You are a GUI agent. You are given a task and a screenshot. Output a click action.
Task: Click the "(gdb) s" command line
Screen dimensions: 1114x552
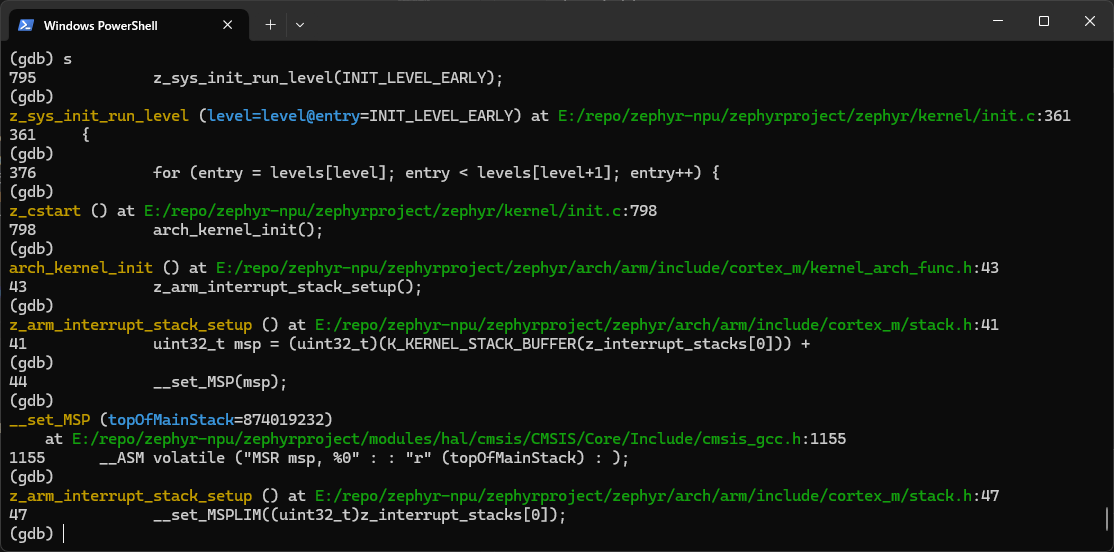point(40,59)
